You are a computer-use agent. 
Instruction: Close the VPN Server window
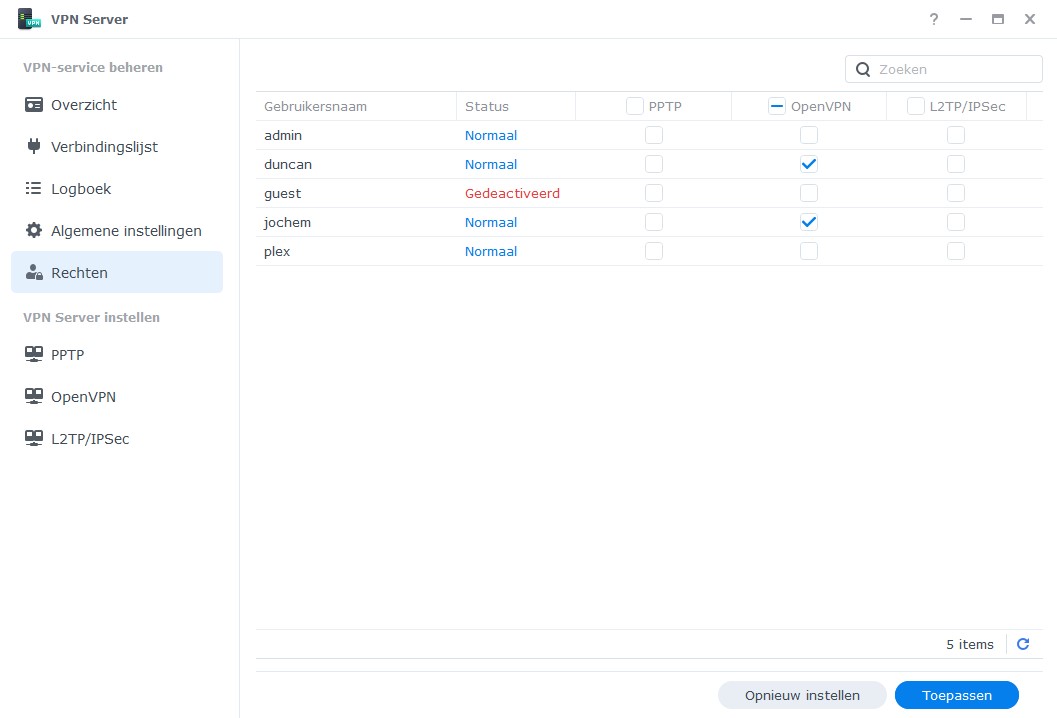point(1029,19)
